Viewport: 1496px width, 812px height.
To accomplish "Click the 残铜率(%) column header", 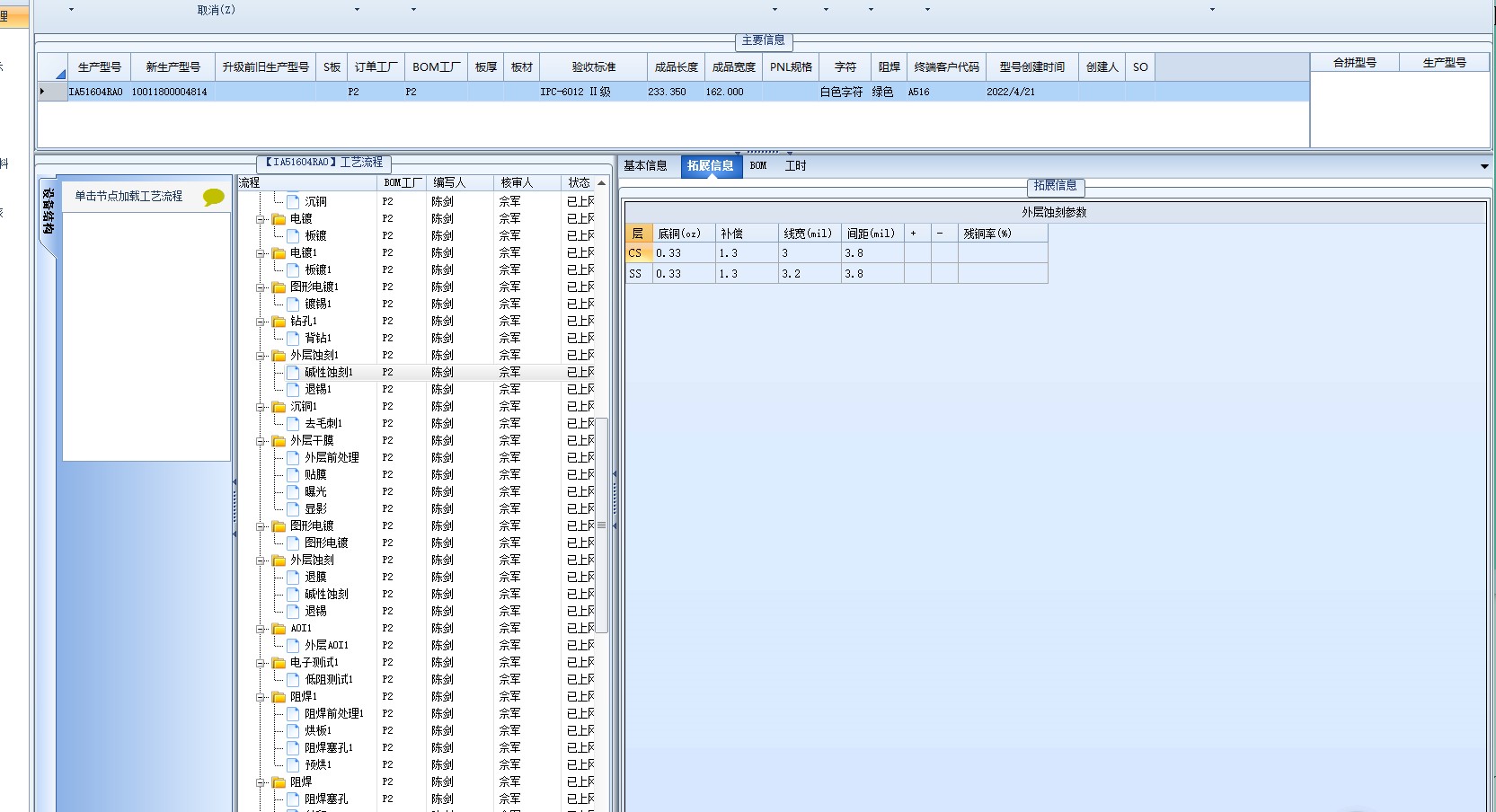I will pyautogui.click(x=1002, y=234).
